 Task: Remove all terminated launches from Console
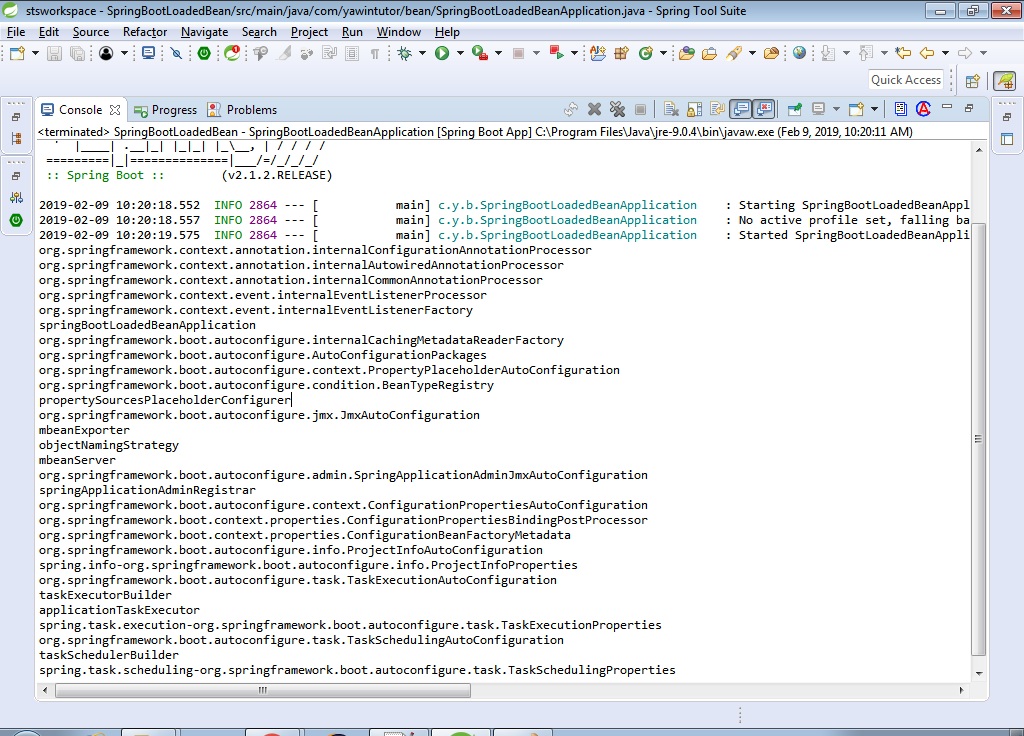[616, 109]
